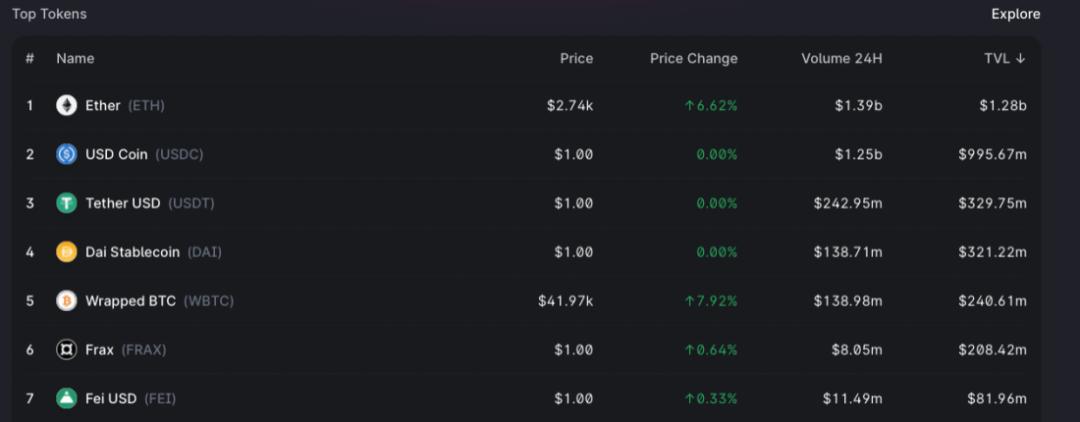Image resolution: width=1080 pixels, height=422 pixels.
Task: Click Ether's 6.62% price change value
Action: click(711, 105)
